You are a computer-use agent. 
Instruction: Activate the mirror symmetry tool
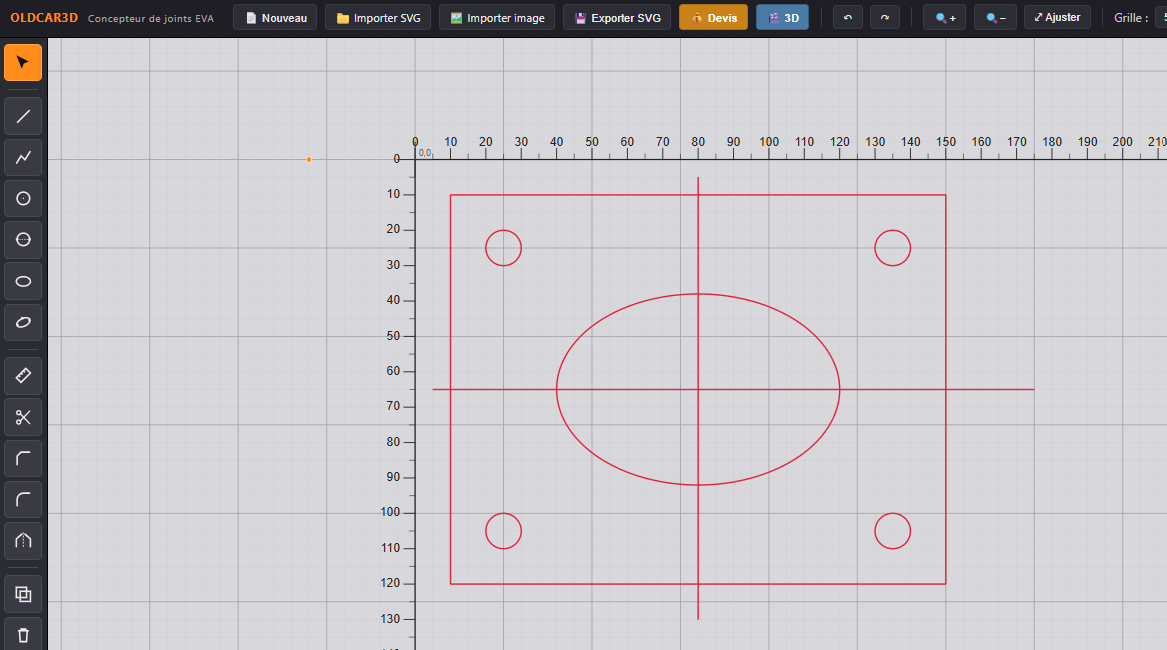[23, 541]
